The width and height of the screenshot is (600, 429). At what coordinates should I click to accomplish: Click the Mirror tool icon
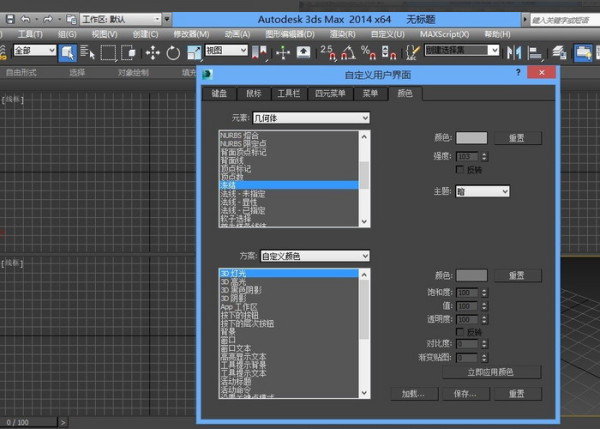514,52
